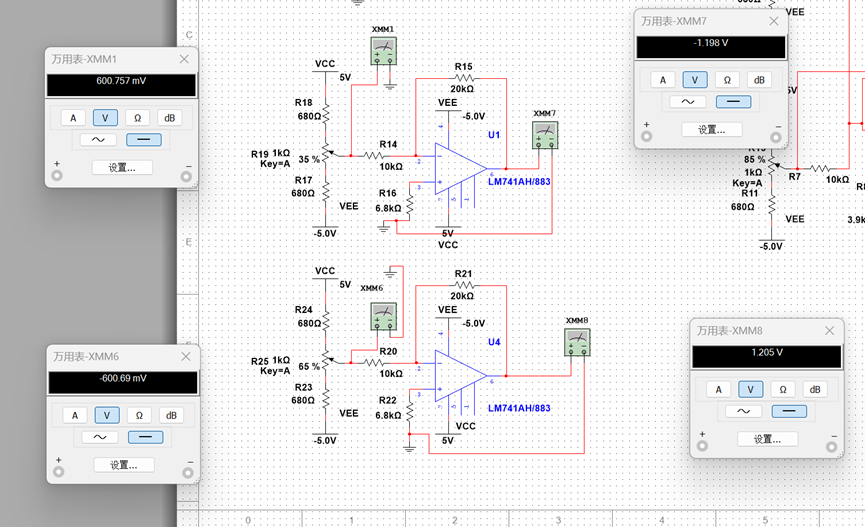Select AC mode in XMM8 multimeter
The image size is (865, 527).
point(744,411)
